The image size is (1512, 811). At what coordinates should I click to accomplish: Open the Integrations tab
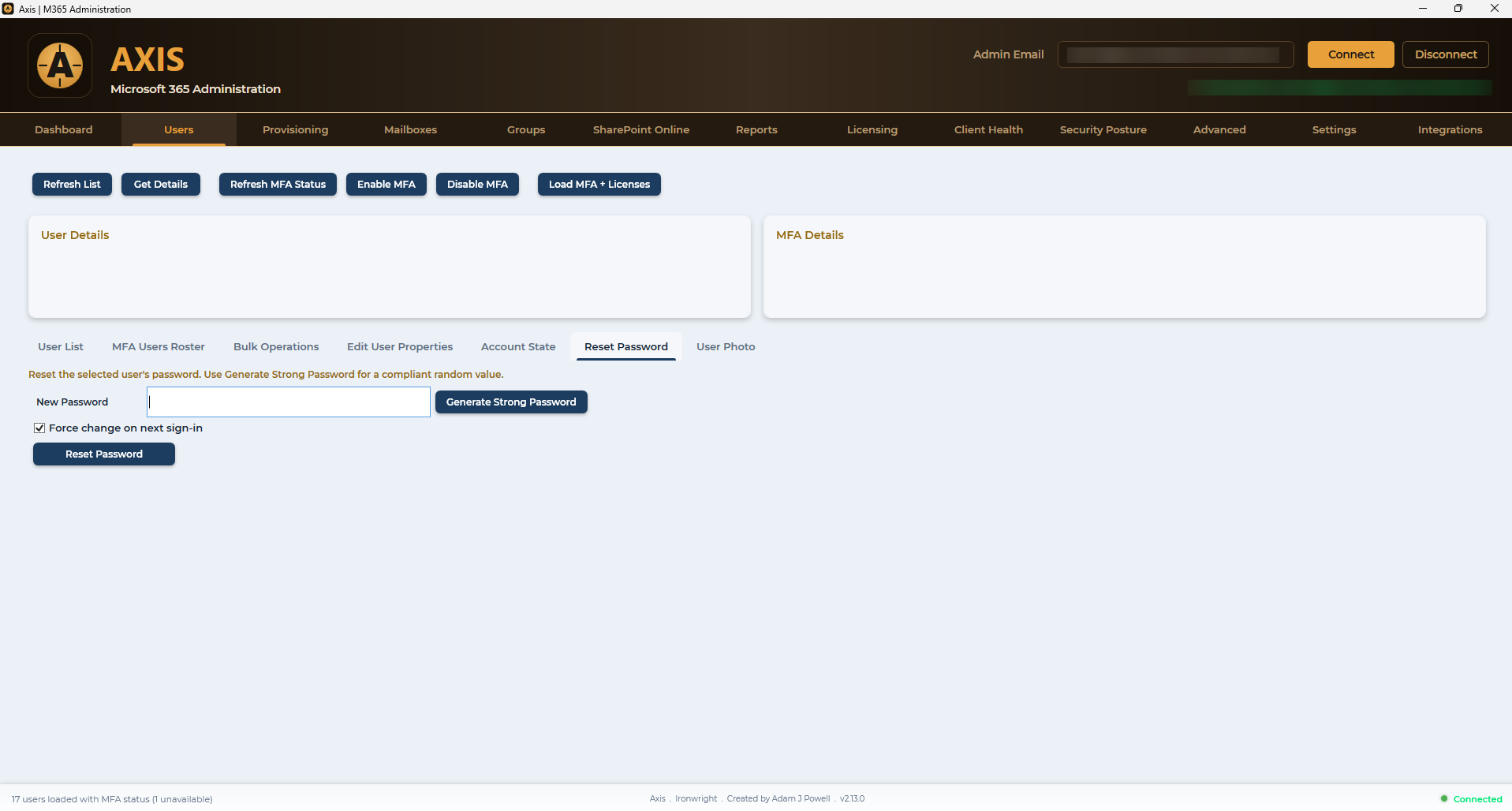[1450, 129]
